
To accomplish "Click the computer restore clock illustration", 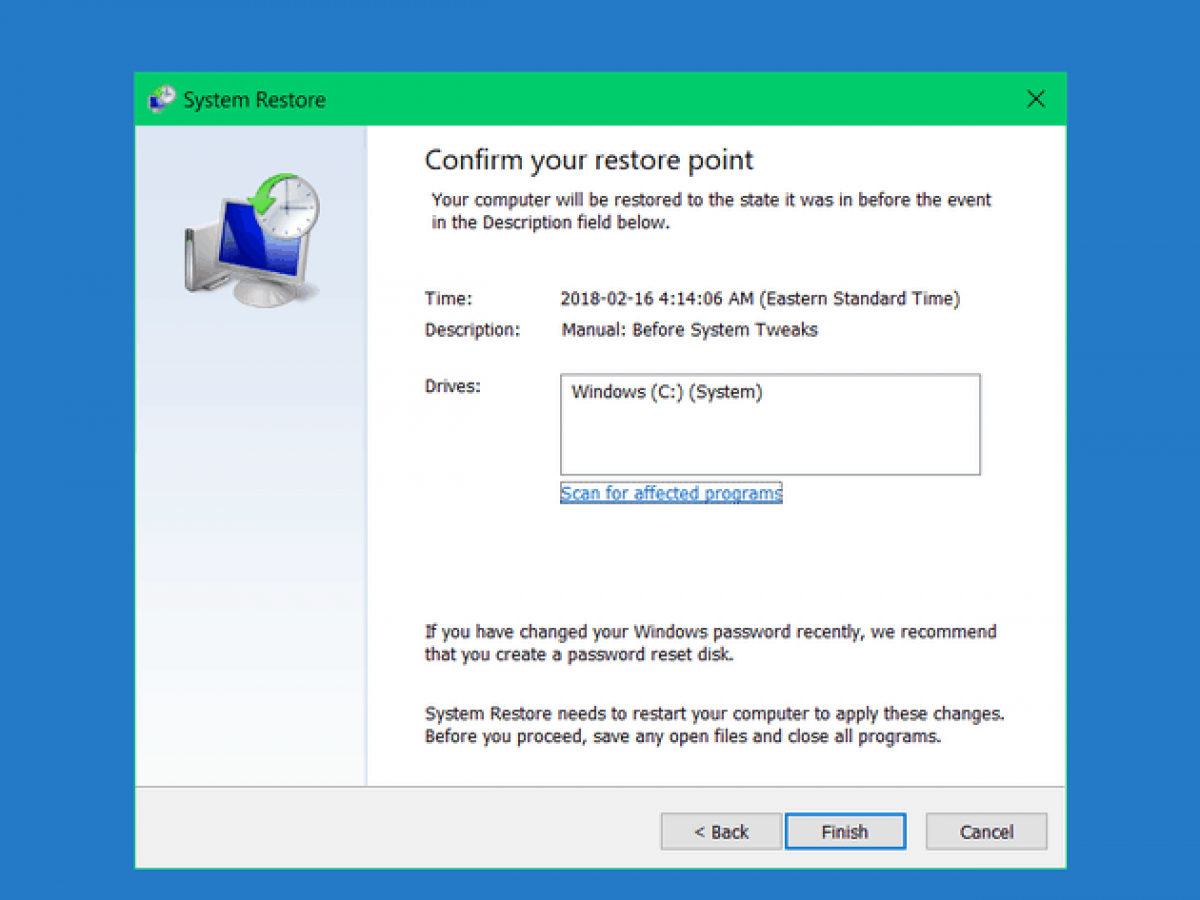I will click(x=251, y=238).
